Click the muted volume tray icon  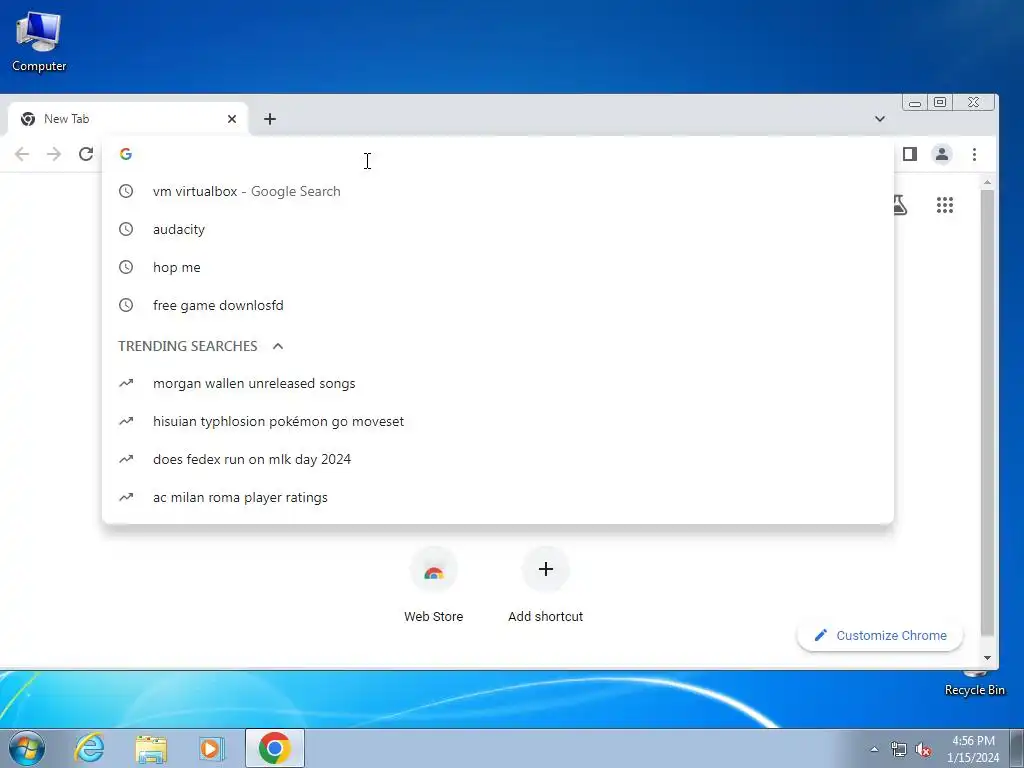pos(923,750)
